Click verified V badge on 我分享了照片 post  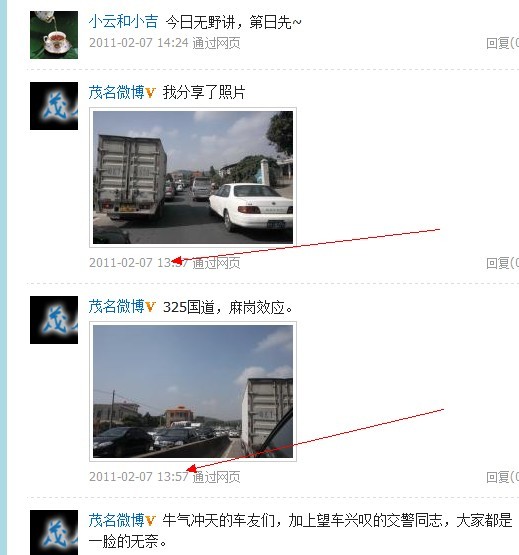[150, 93]
